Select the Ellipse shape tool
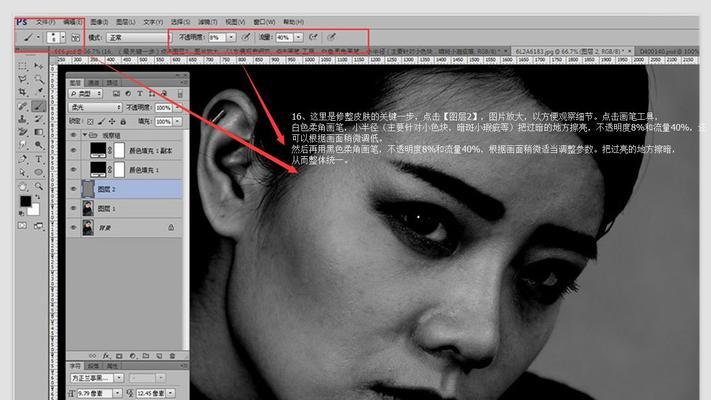The width and height of the screenshot is (711, 400). click(39, 173)
